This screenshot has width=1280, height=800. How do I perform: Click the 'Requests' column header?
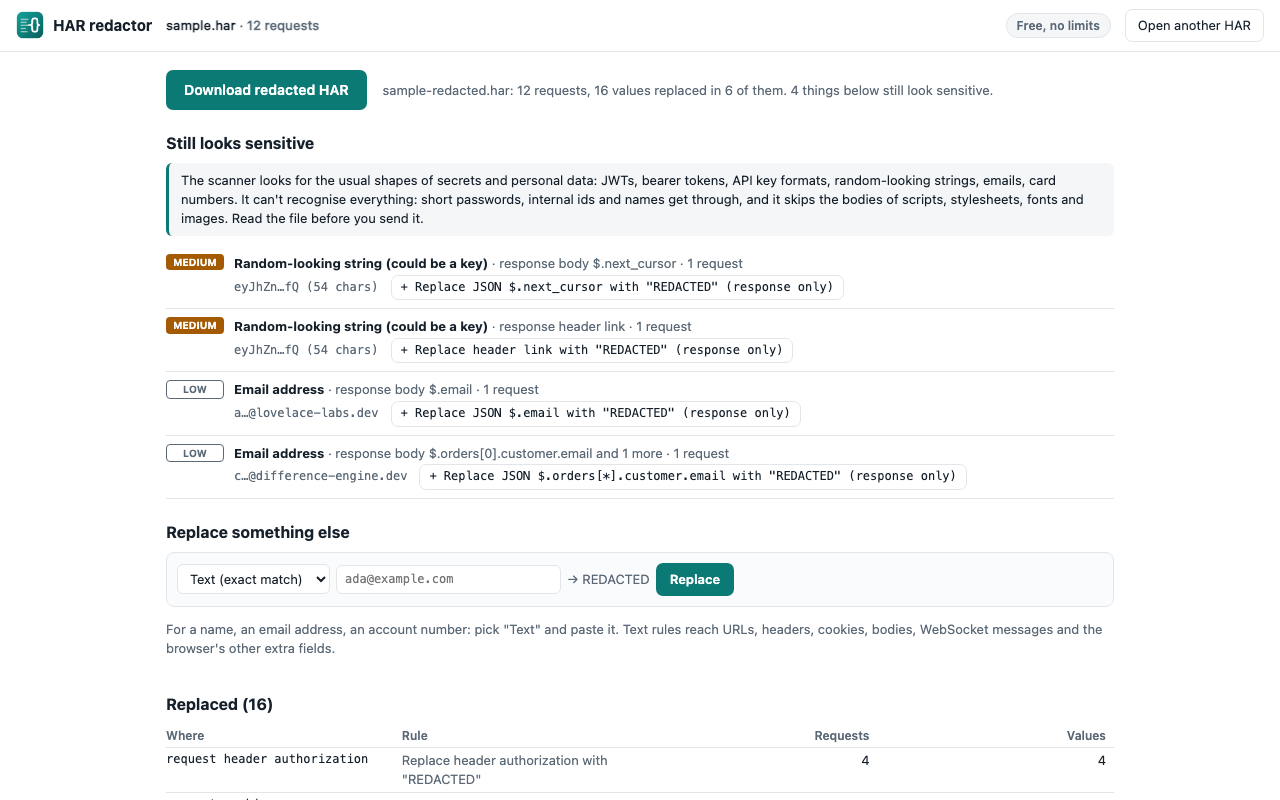(x=842, y=735)
